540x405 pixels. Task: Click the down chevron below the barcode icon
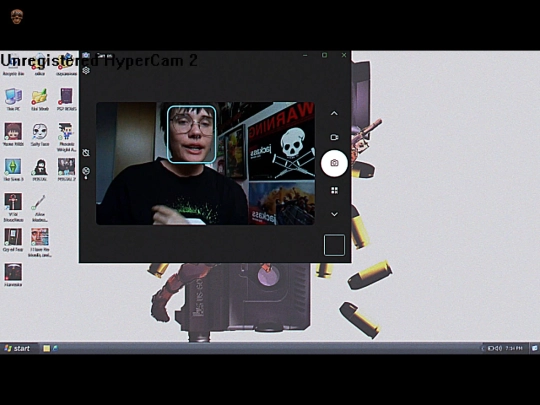point(334,214)
